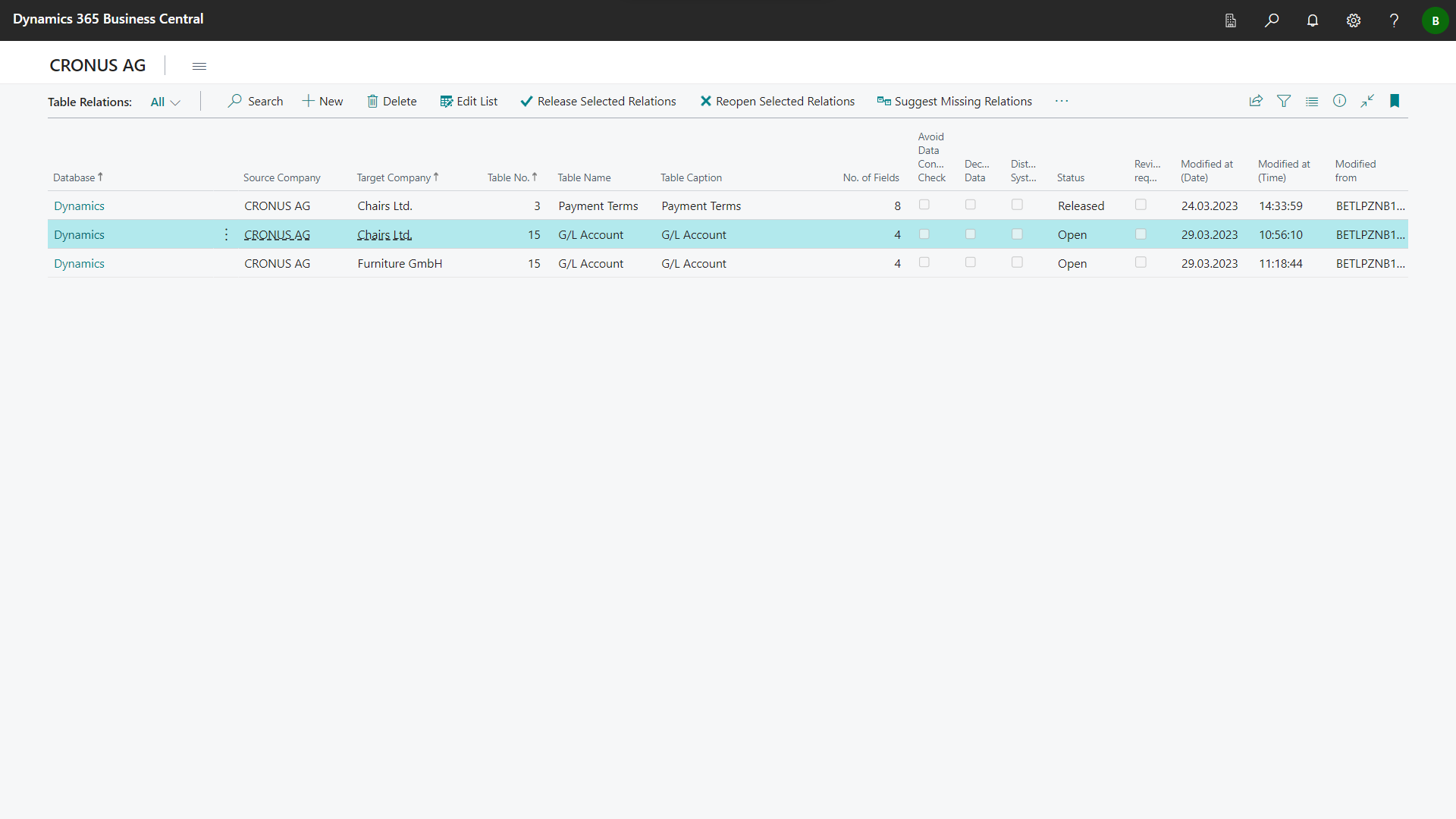This screenshot has width=1456, height=819.
Task: Open the hamburger navigation menu icon
Action: pos(199,66)
